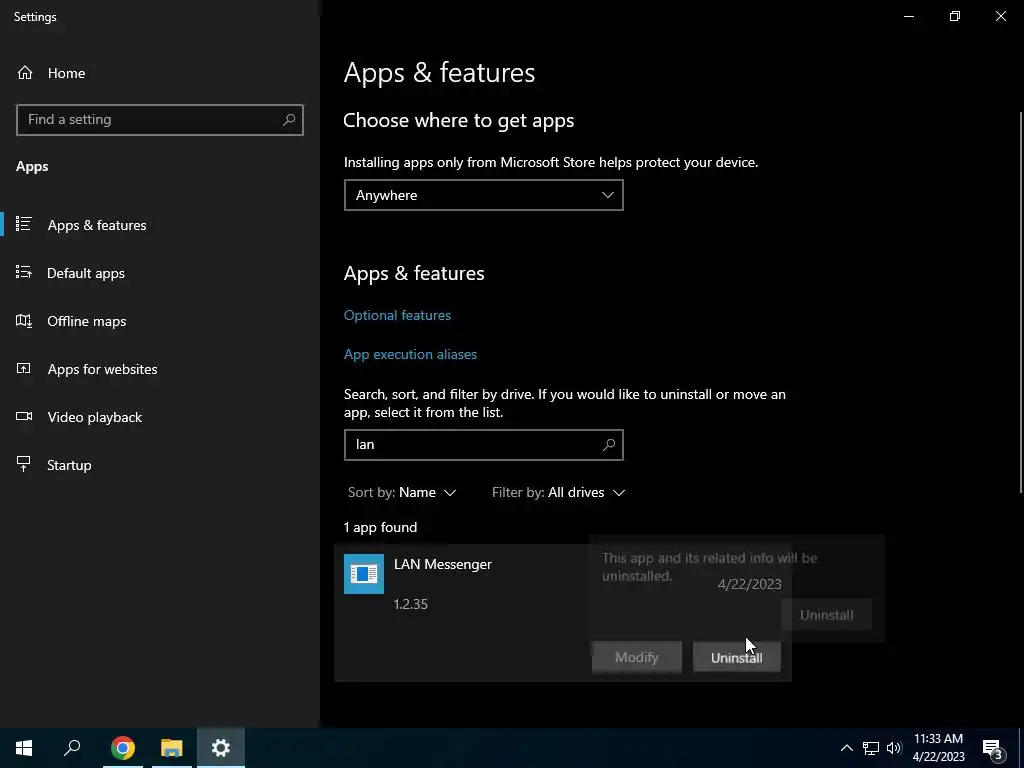Click the Modify button for LAN Messenger
Viewport: 1024px width, 768px height.
[637, 657]
